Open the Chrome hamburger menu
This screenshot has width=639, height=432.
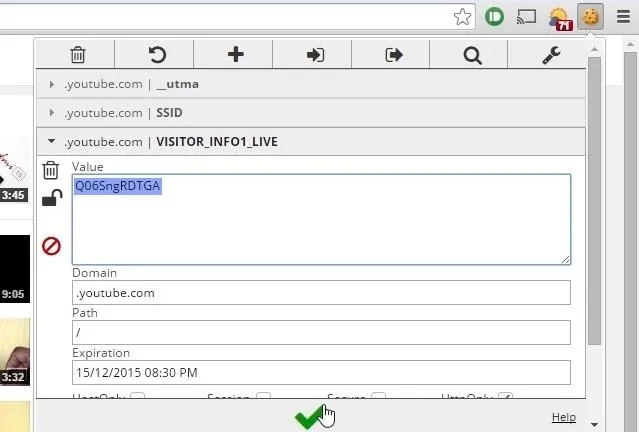624,17
